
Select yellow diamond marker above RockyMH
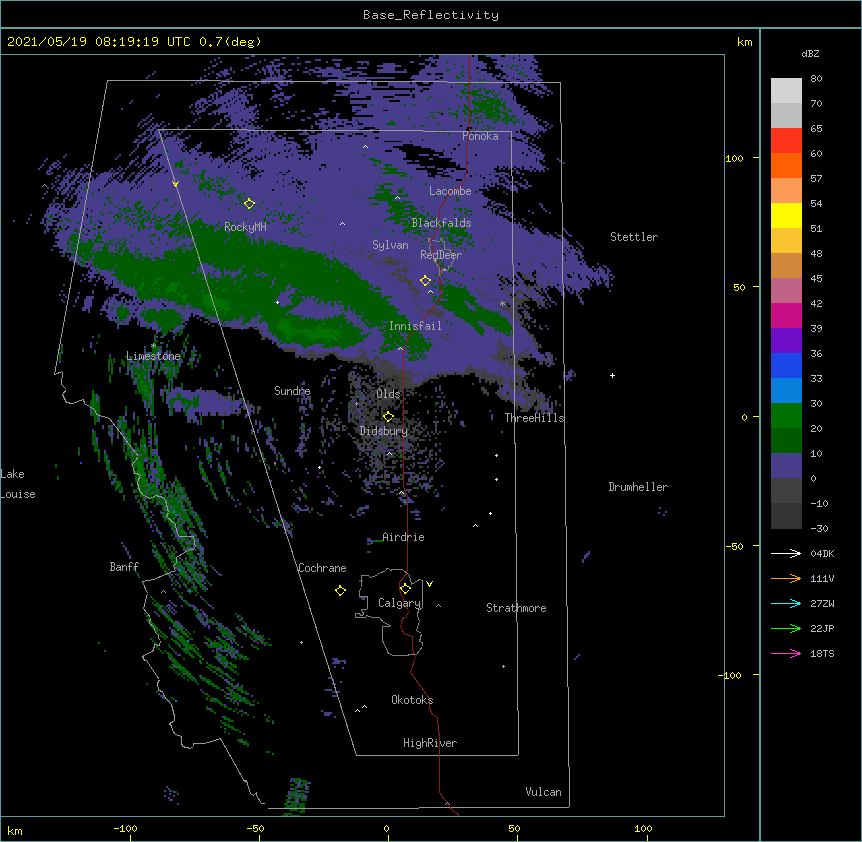250,204
